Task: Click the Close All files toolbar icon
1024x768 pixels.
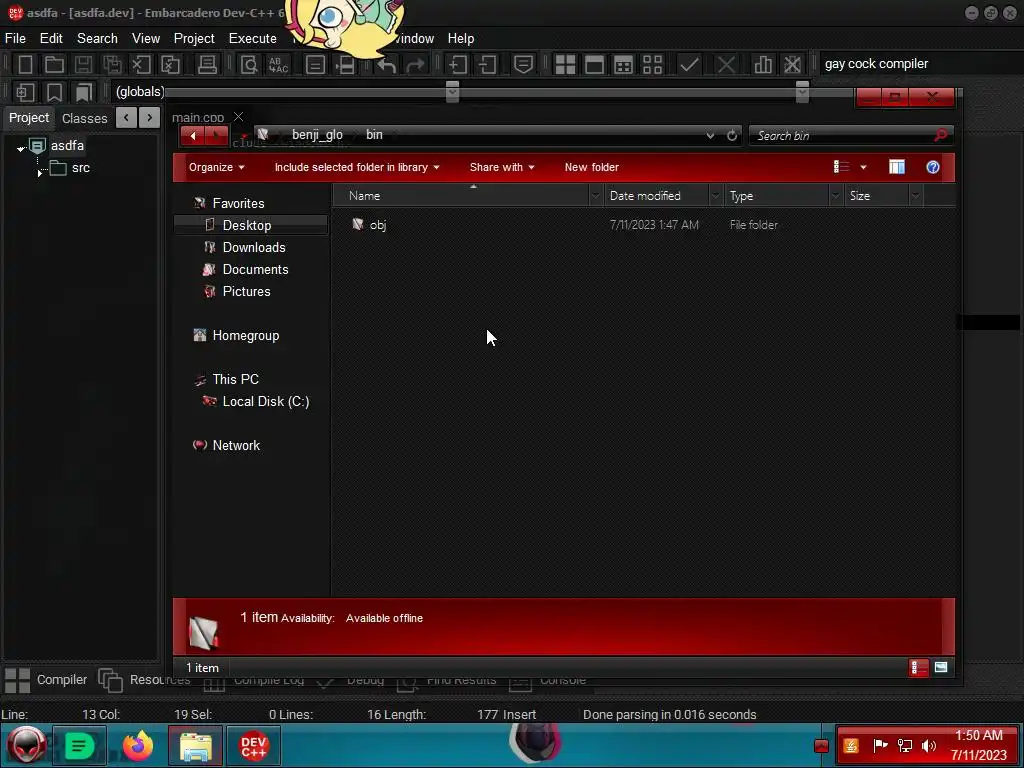Action: tap(170, 64)
